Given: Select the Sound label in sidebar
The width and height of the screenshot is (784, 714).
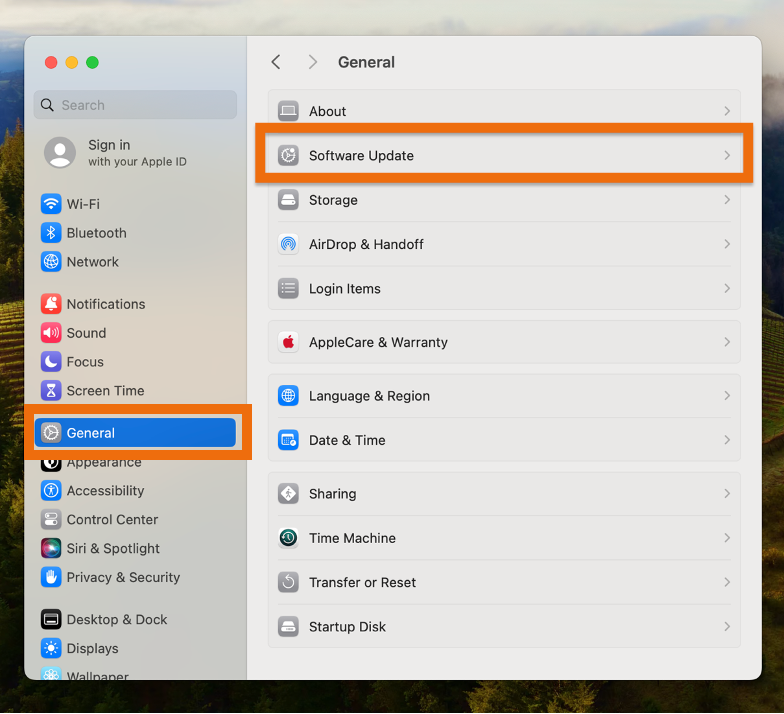Looking at the screenshot, I should 86,333.
